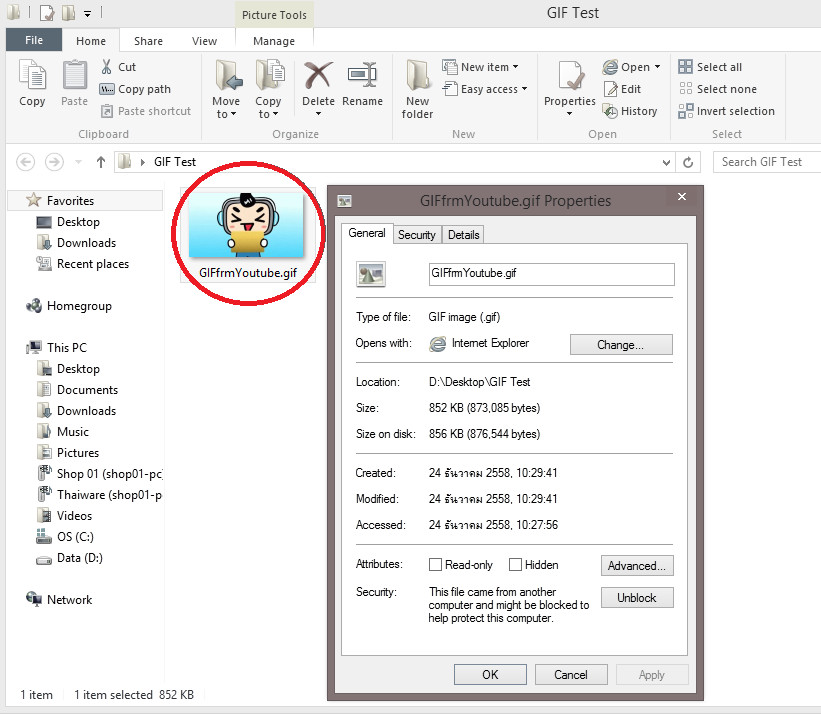This screenshot has width=821, height=714.
Task: Switch to the View ribbon tab
Action: point(204,41)
